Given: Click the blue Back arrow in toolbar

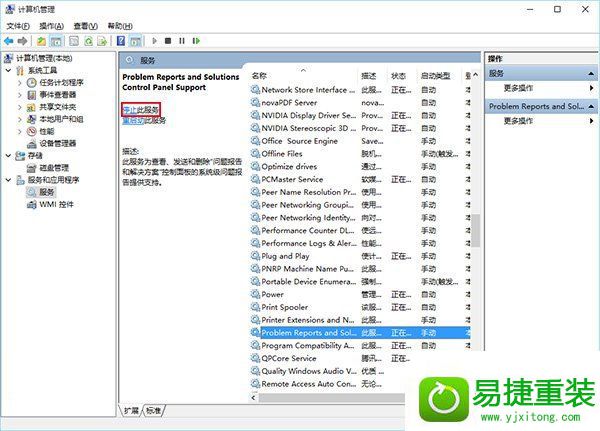Looking at the screenshot, I should [x=8, y=41].
